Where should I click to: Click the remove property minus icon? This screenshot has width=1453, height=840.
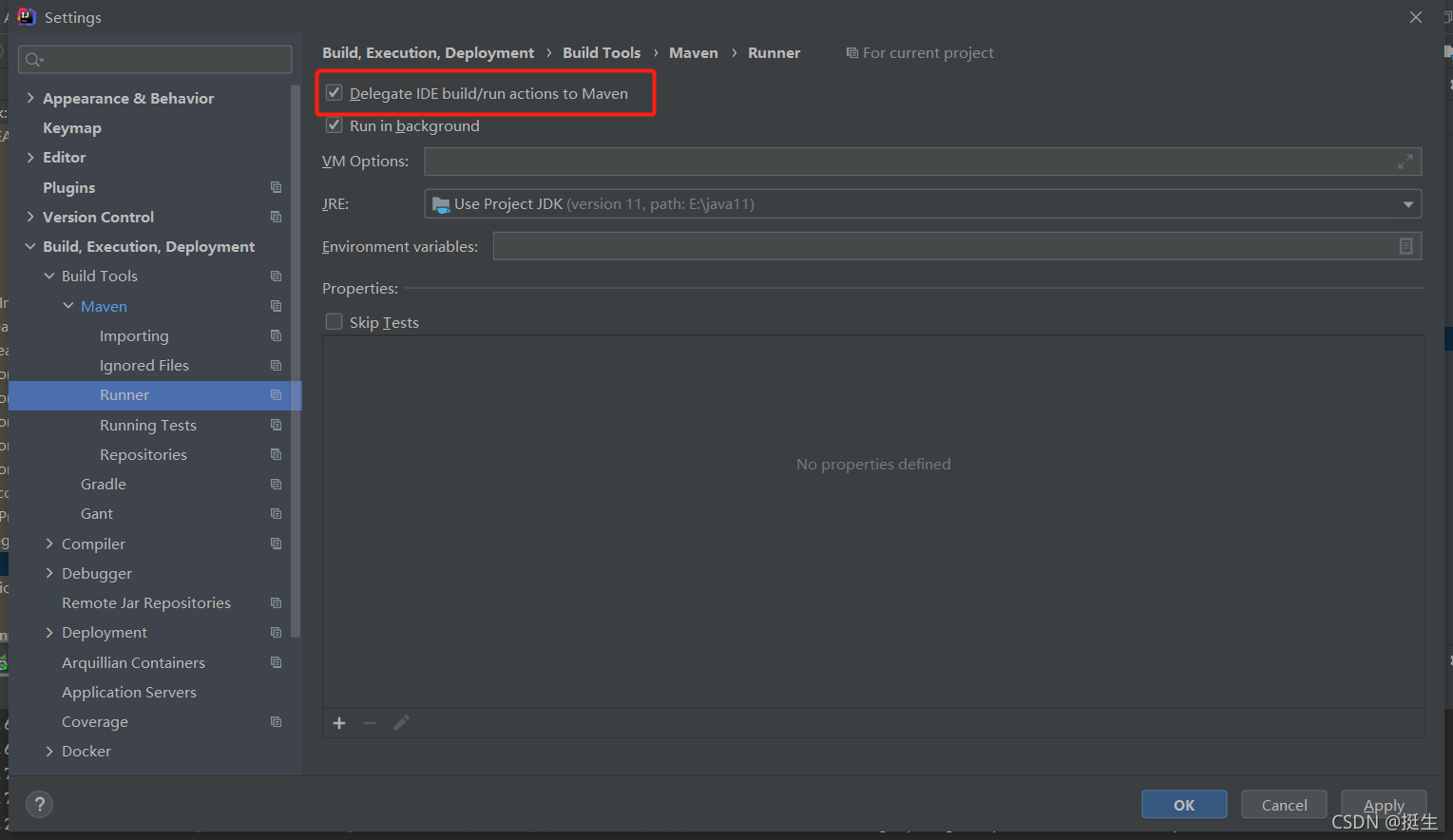370,723
